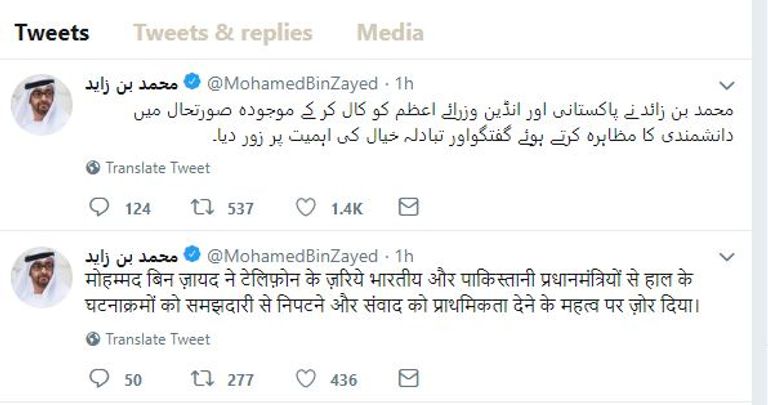Switch to the Tweets tab
Viewport: 768px width, 405px height.
click(52, 32)
